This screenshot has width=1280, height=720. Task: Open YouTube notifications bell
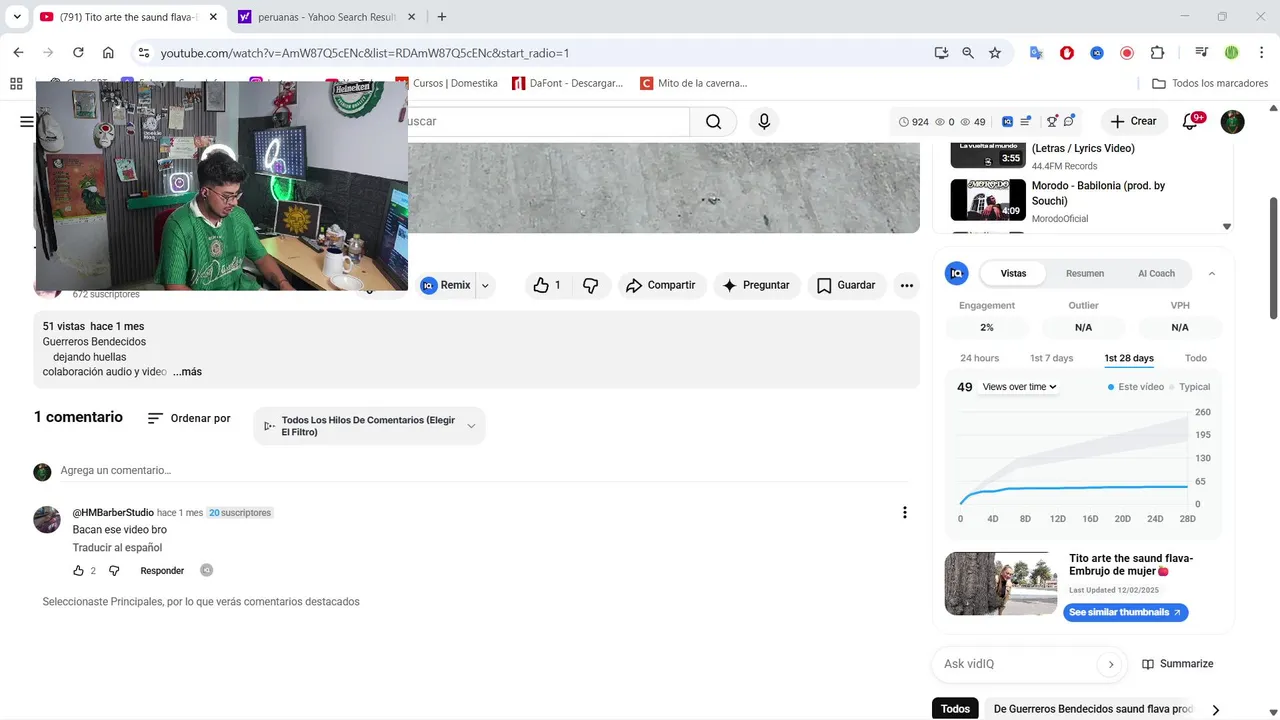click(1190, 122)
